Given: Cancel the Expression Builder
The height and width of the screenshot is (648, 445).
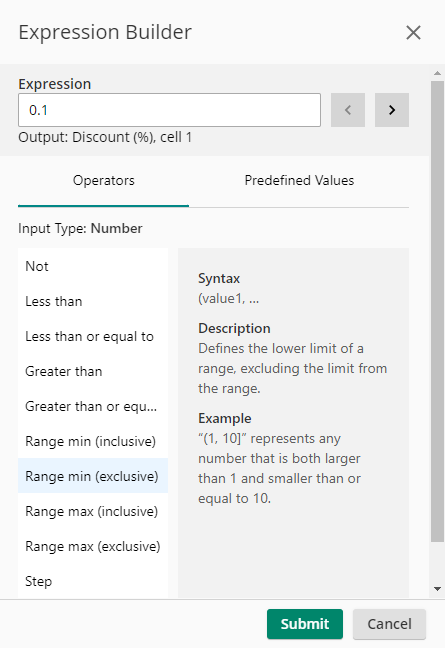Looking at the screenshot, I should [x=389, y=624].
